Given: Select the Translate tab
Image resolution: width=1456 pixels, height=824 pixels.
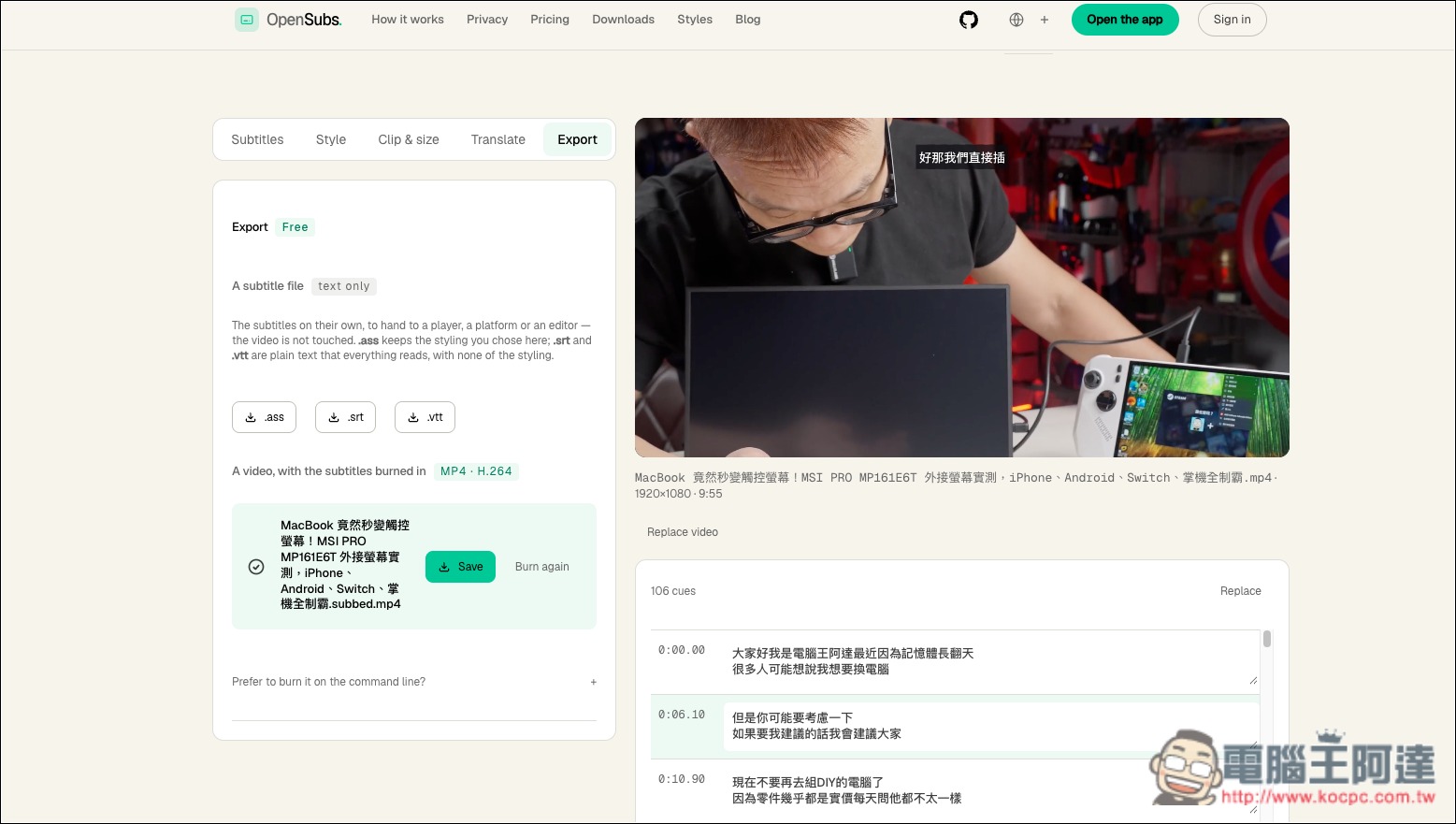Looking at the screenshot, I should [498, 139].
